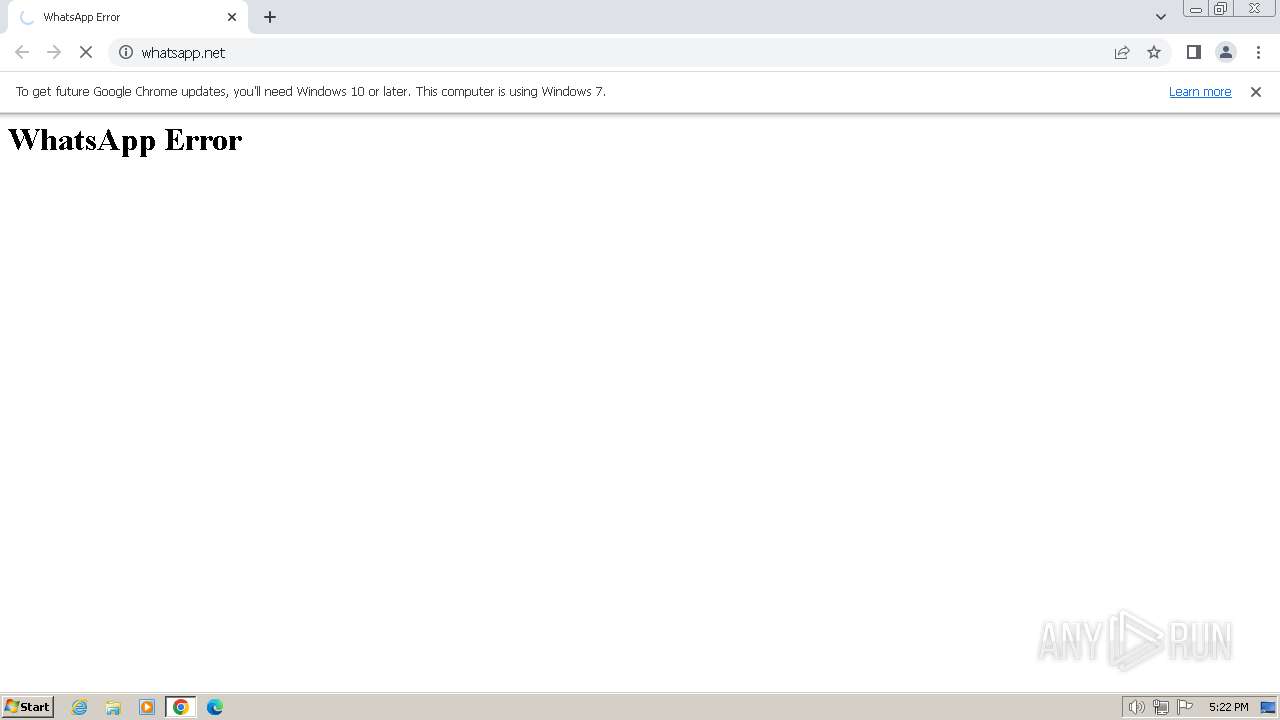
Task: Click the WhatsApp Error heading
Action: [125, 140]
